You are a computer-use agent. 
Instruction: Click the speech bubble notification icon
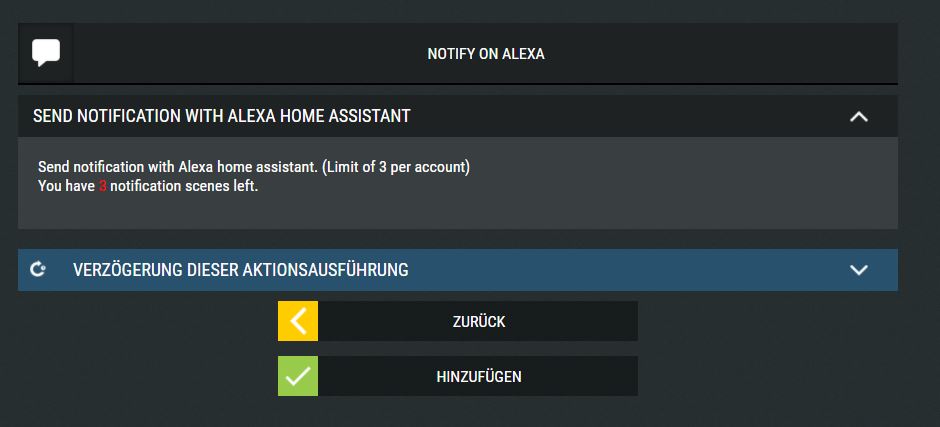(46, 53)
